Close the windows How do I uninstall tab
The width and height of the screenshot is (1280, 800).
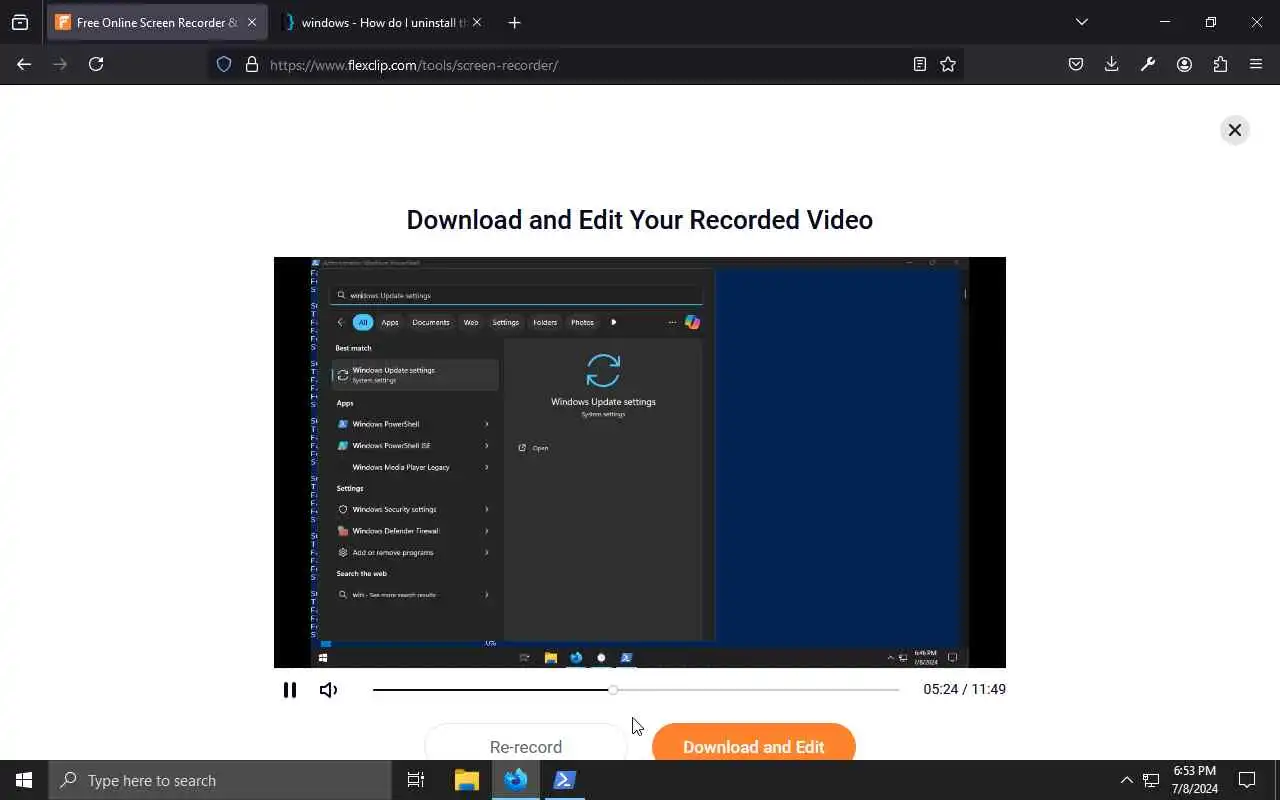(x=476, y=22)
